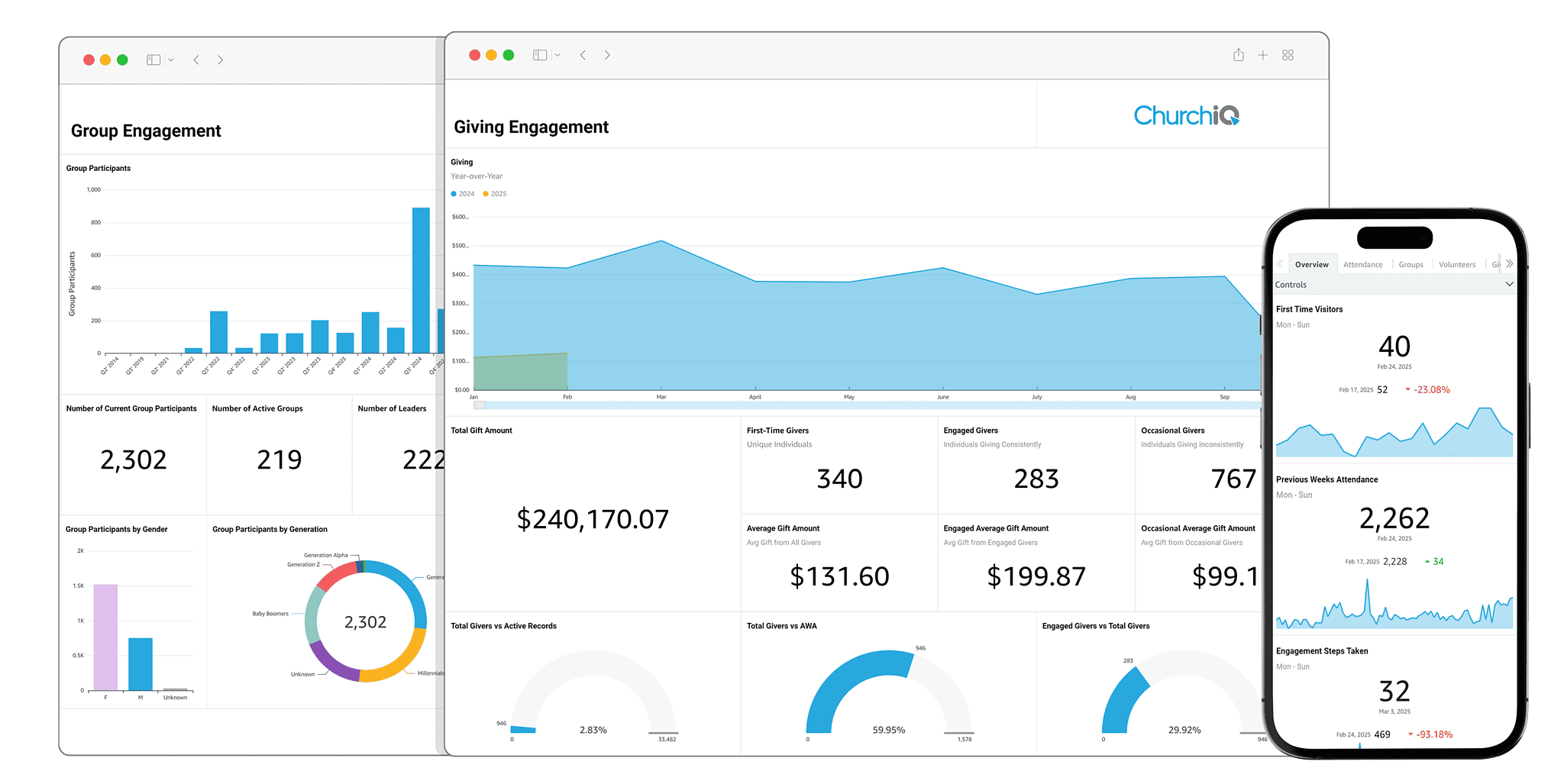Image resolution: width=1564 pixels, height=784 pixels.
Task: Click the -93.18% change indicator on phone
Action: coord(1430,734)
